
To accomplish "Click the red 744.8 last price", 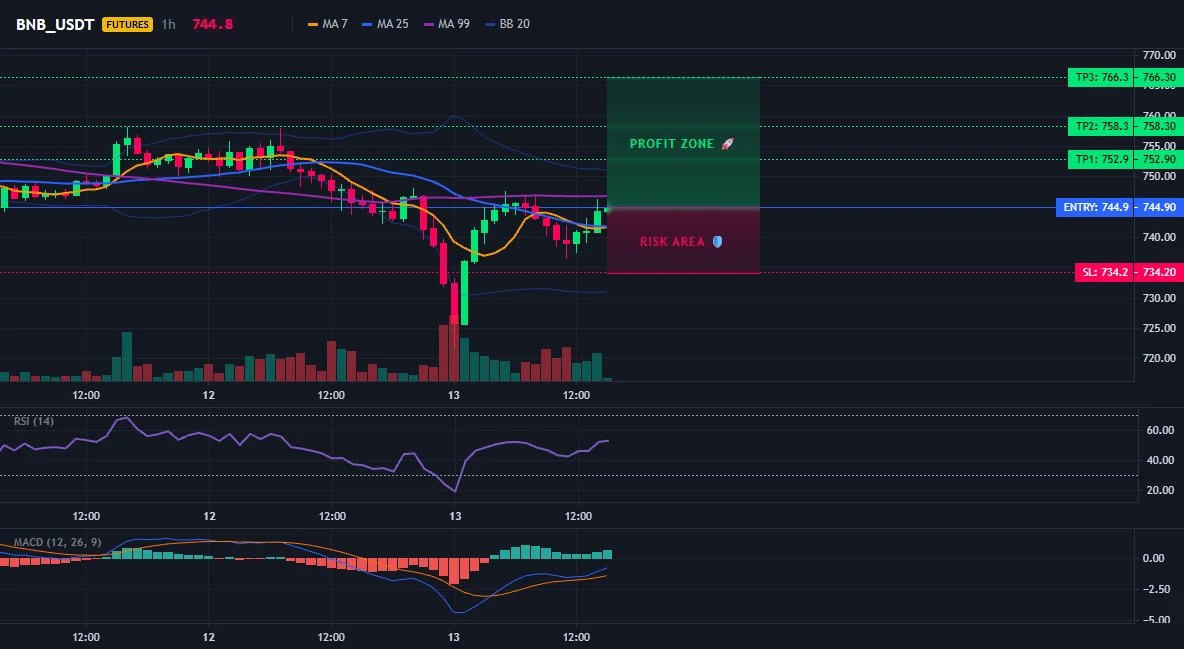I will 212,24.
